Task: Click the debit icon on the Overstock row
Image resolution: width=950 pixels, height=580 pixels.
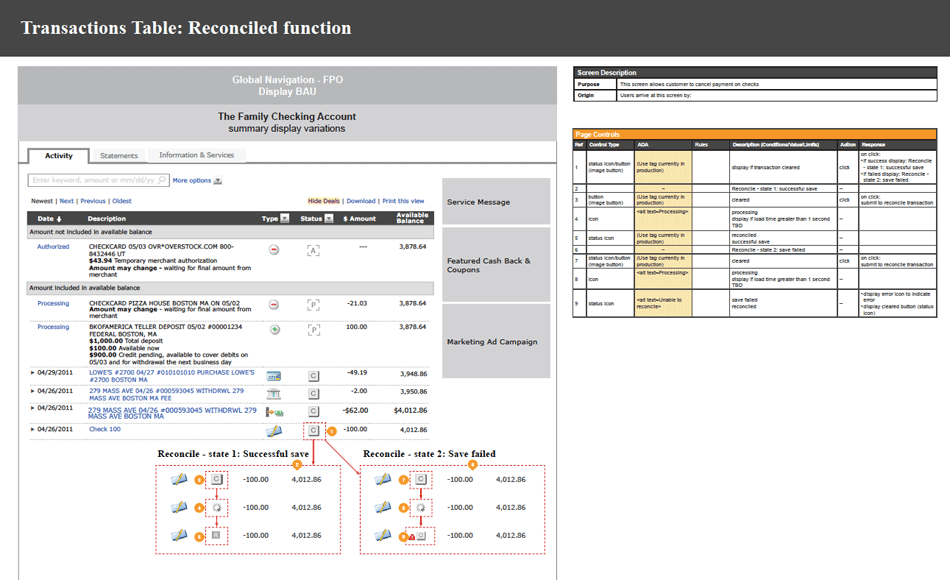Action: tap(274, 250)
